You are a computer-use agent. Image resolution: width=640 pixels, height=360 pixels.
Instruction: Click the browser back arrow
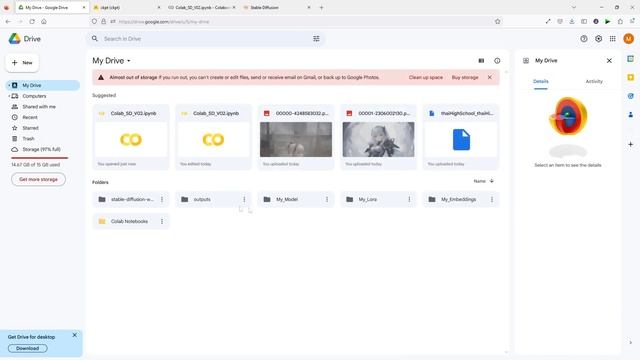tap(8, 22)
